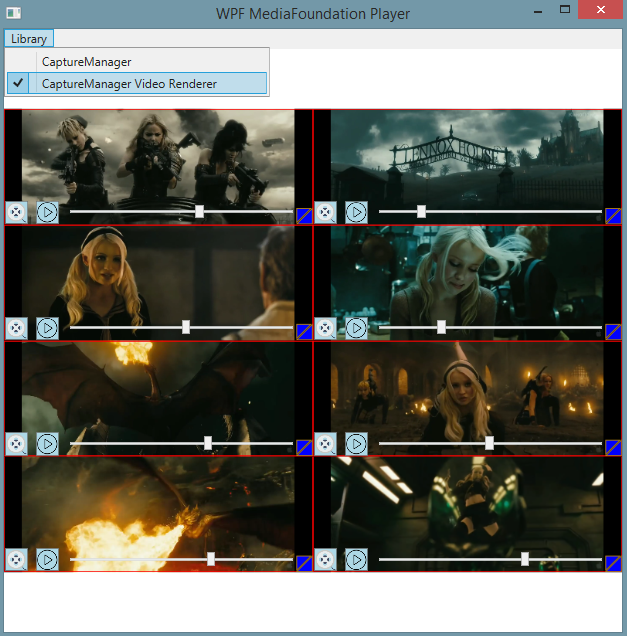Click seek slider of girl facing man video
This screenshot has height=636, width=627.
coord(181,327)
